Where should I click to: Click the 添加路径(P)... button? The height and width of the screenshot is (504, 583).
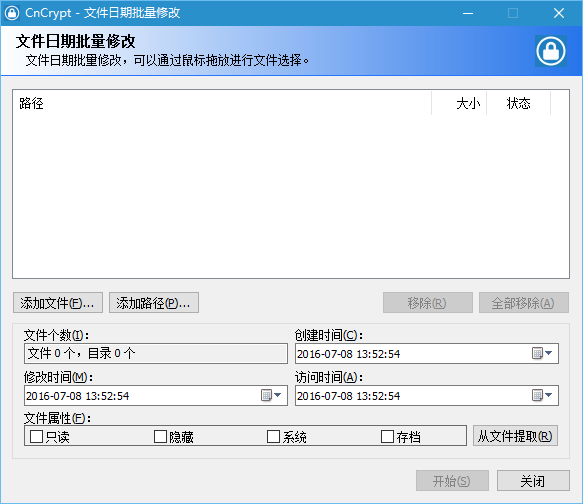point(154,303)
